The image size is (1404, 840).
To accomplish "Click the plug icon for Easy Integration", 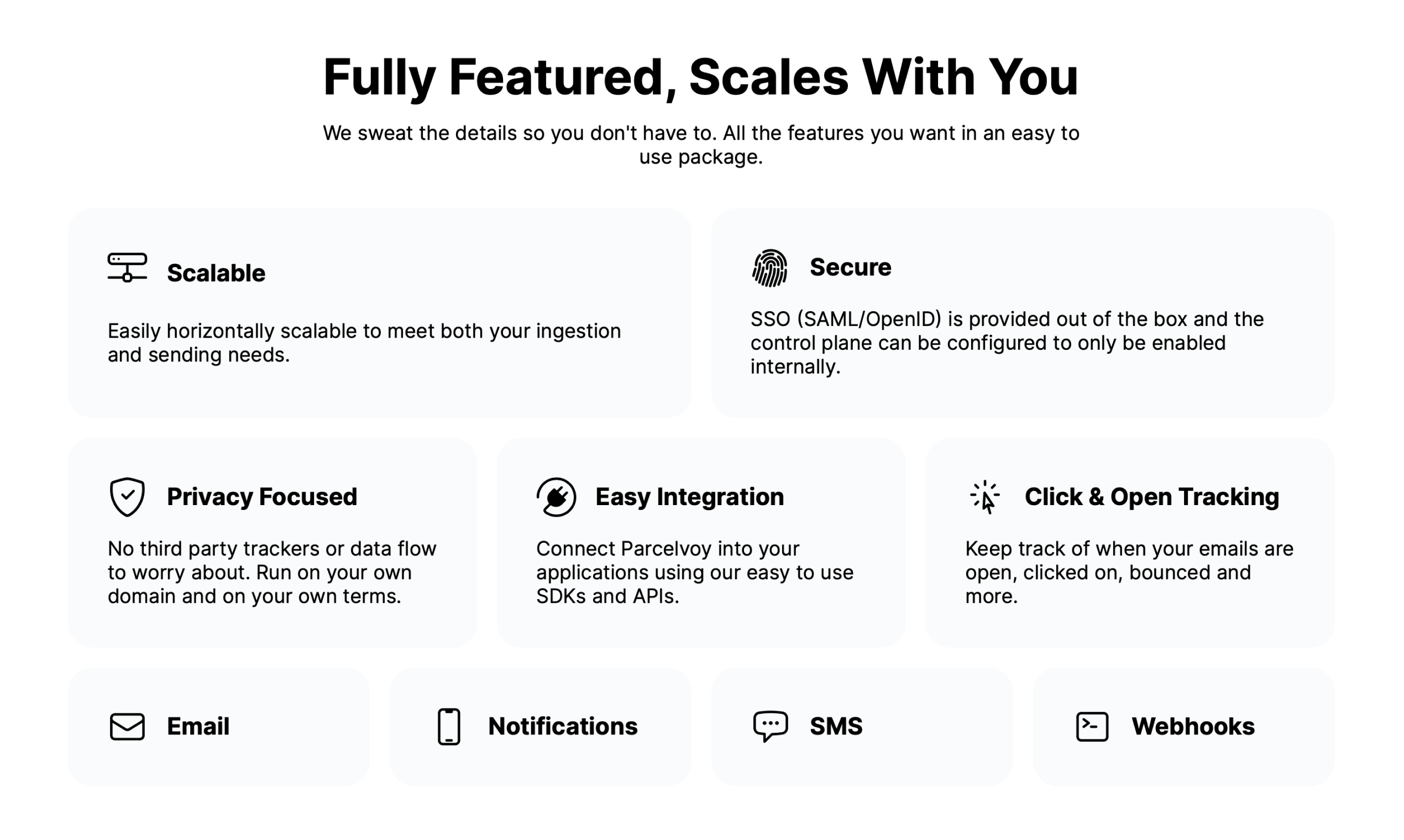I will 556,497.
